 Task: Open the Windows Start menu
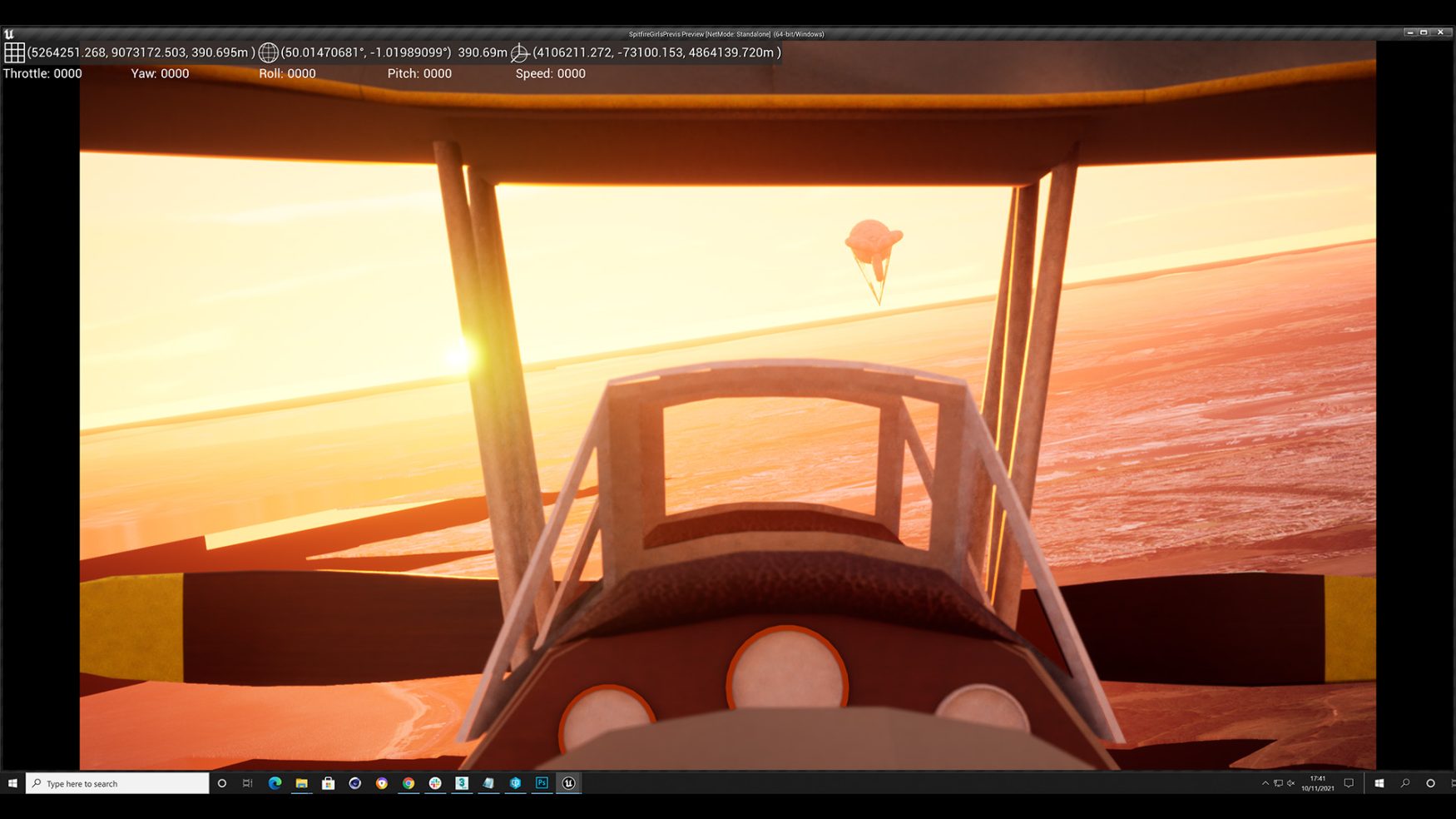point(12,783)
